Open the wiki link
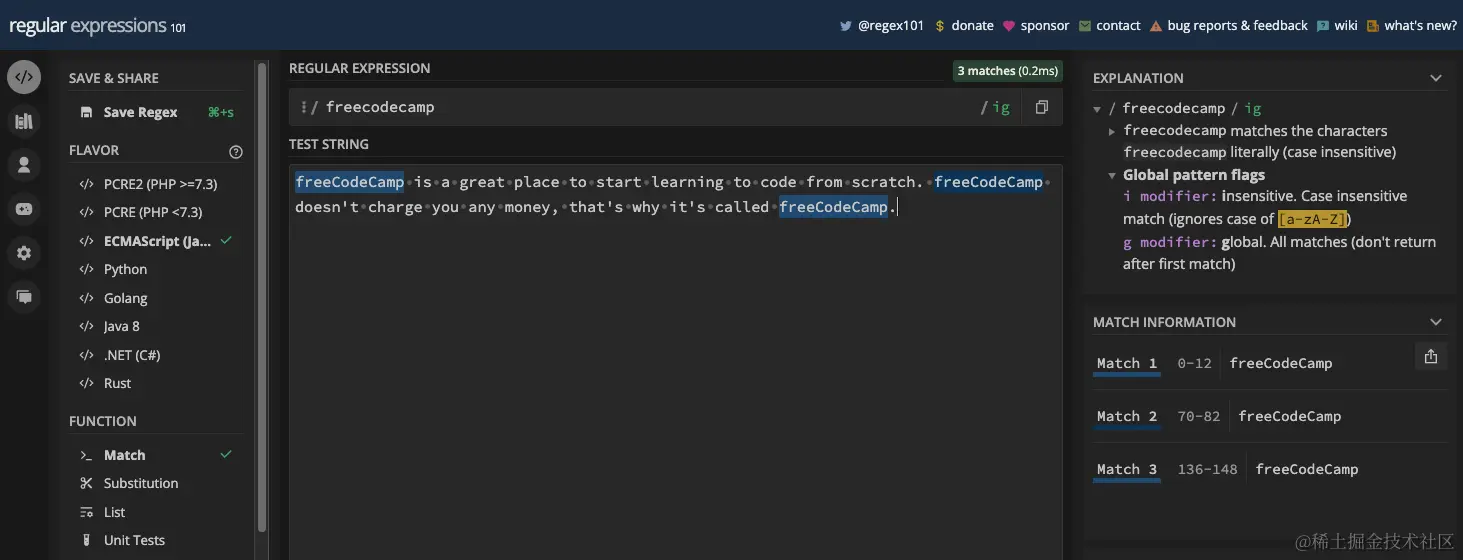The image size is (1463, 560). [1346, 26]
